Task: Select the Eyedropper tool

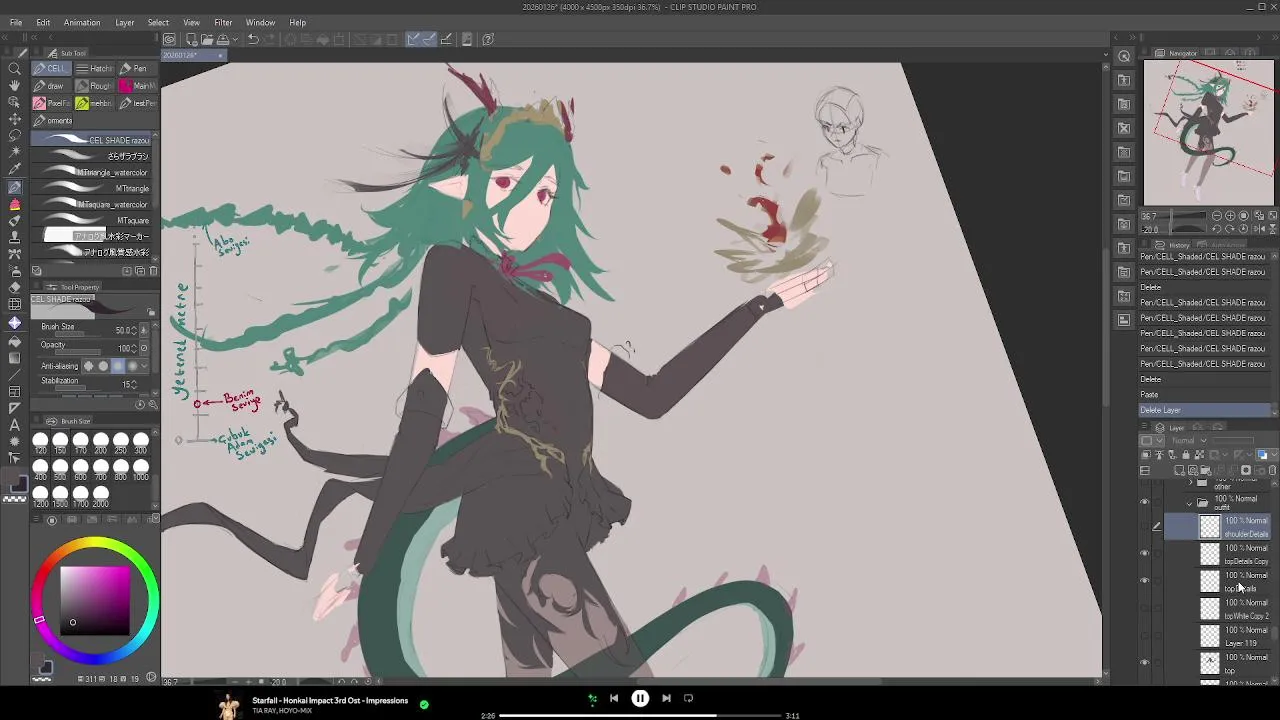Action: pyautogui.click(x=14, y=171)
